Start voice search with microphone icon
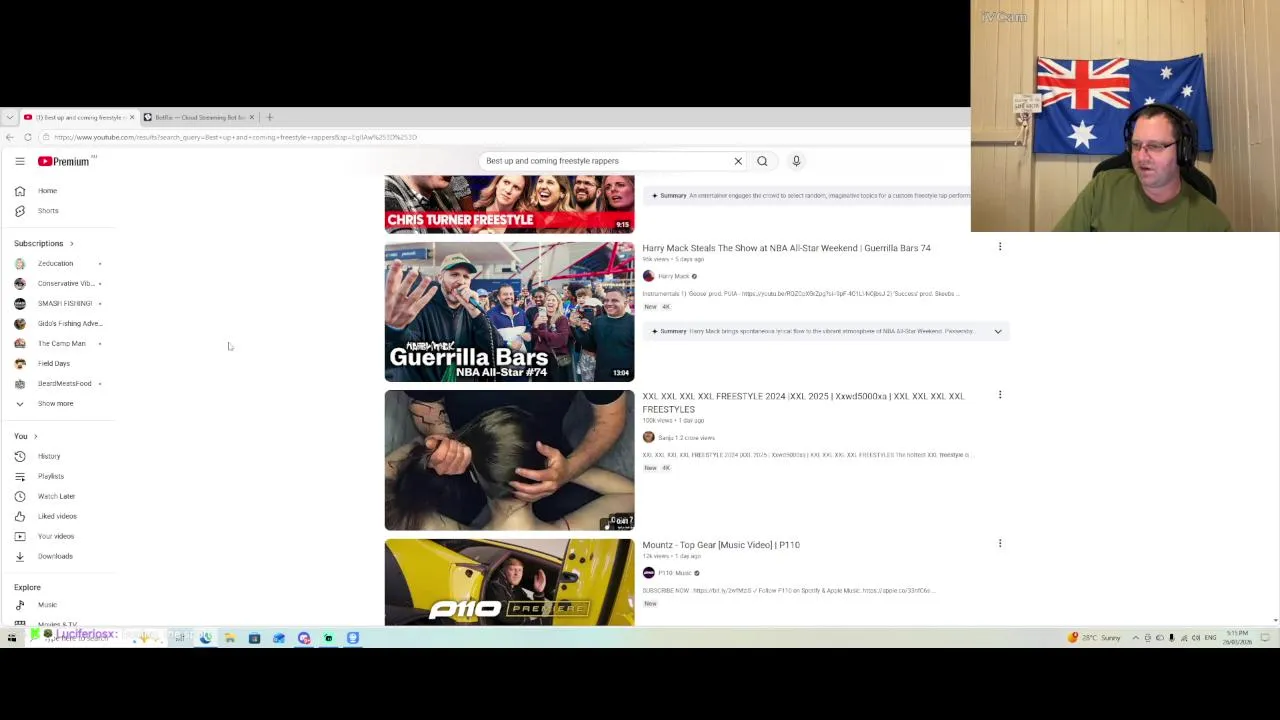The height and width of the screenshot is (720, 1280). tap(796, 161)
